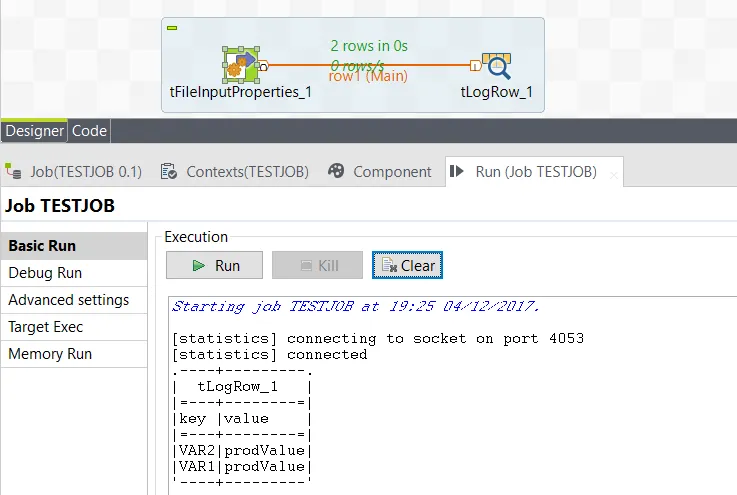Clear the execution console output

coord(407,265)
